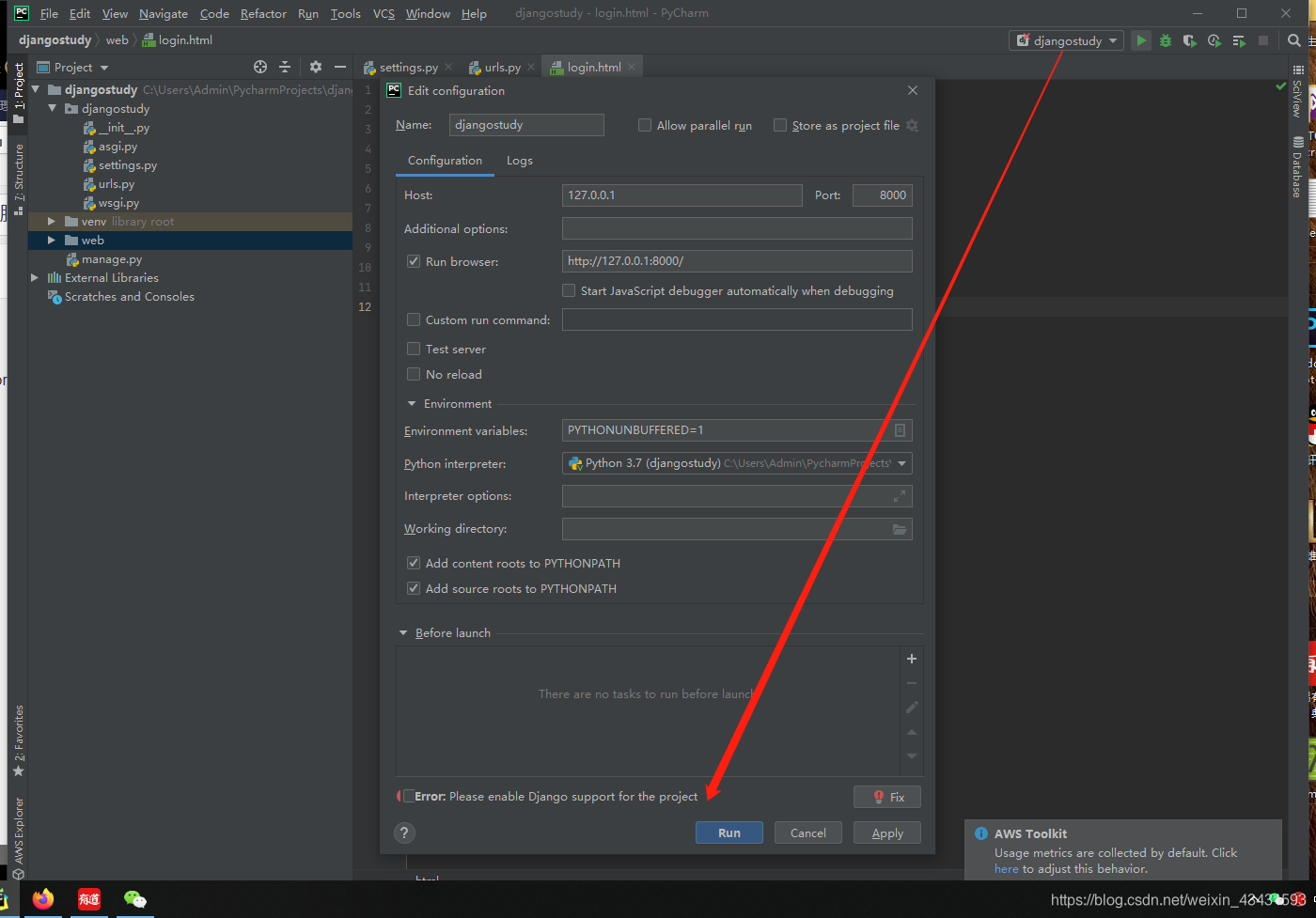Click gear icon beside Store as project file
This screenshot has width=1316, height=918.
coord(912,125)
